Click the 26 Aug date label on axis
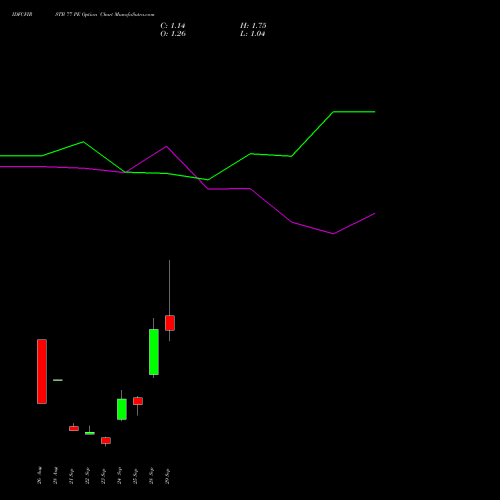The image size is (500, 500). point(40,475)
